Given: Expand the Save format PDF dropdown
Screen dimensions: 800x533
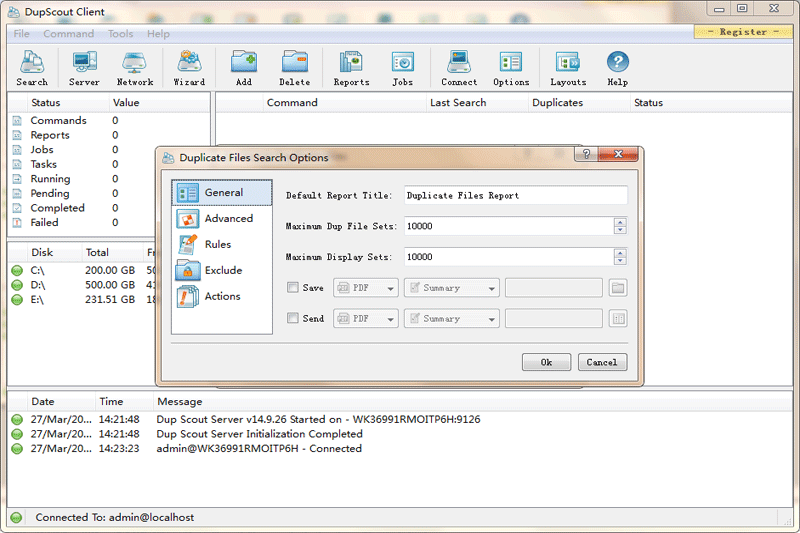Looking at the screenshot, I should (x=366, y=288).
